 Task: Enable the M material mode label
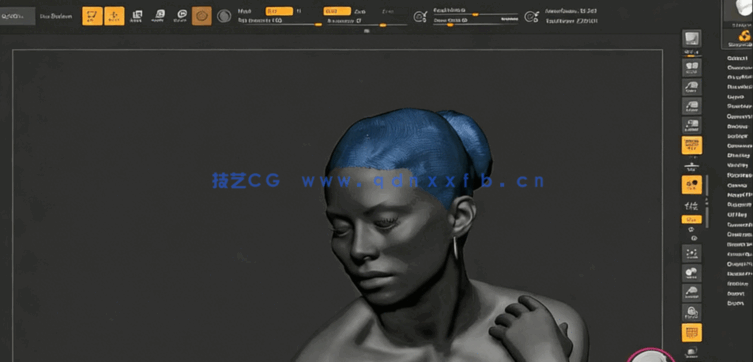point(299,11)
